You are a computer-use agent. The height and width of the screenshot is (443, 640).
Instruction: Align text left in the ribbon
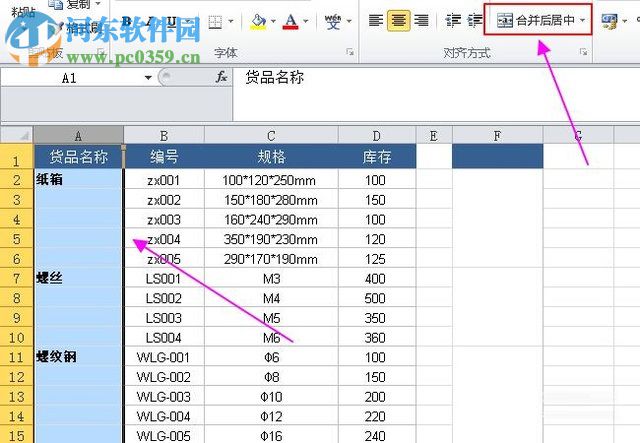tap(376, 20)
